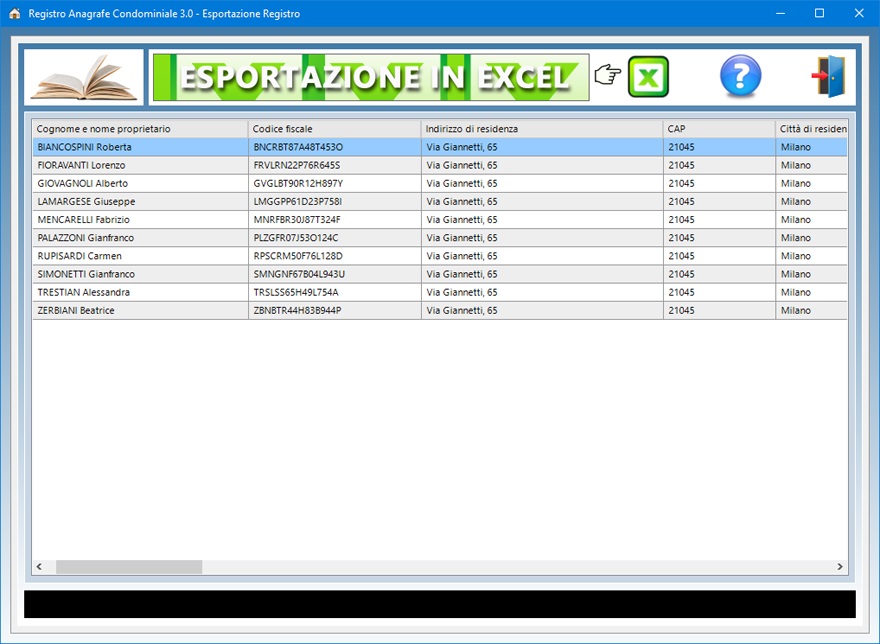Maximize the application window
The width and height of the screenshot is (880, 644).
(819, 14)
